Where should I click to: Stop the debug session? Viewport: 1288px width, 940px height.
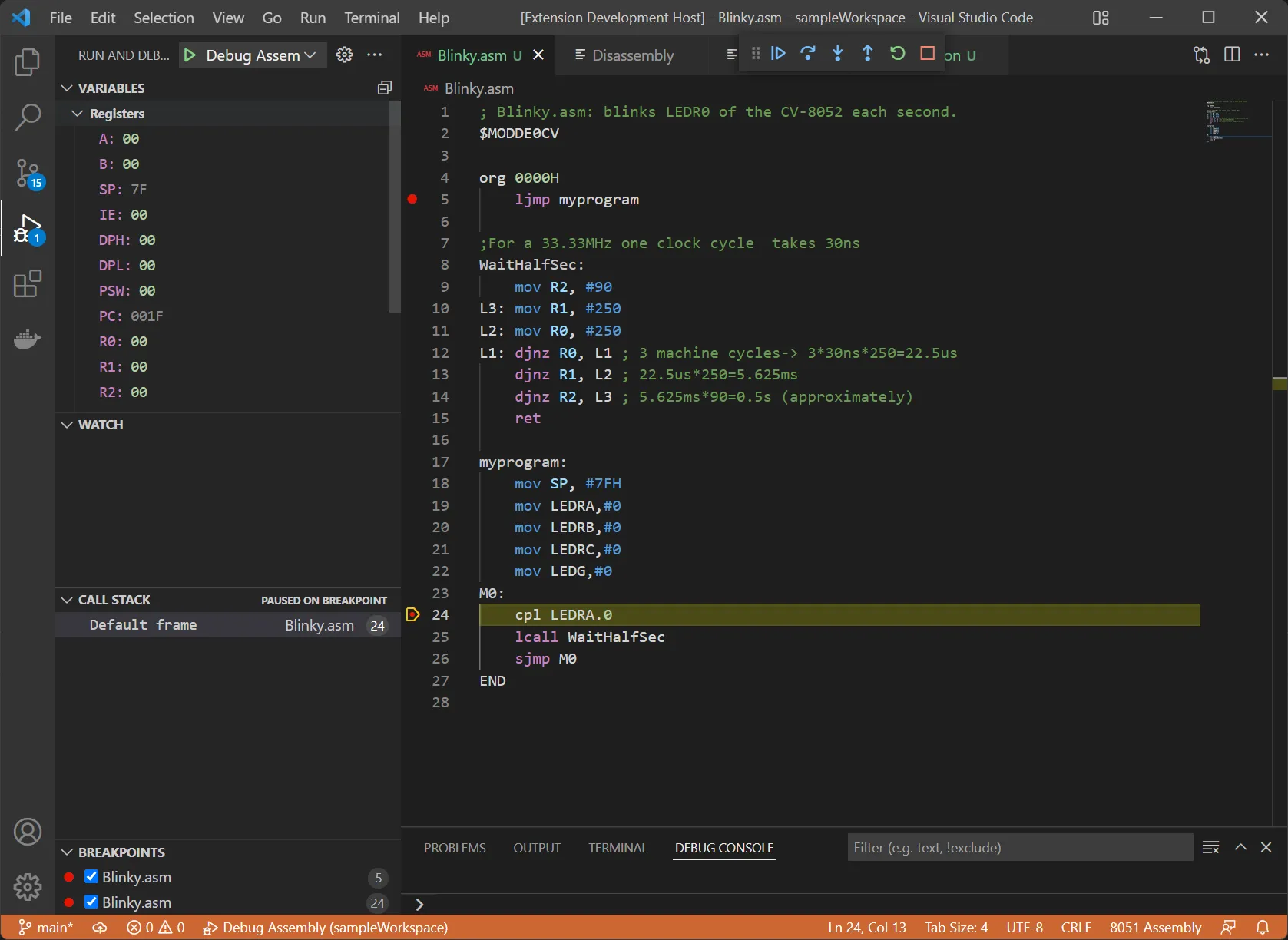[928, 53]
